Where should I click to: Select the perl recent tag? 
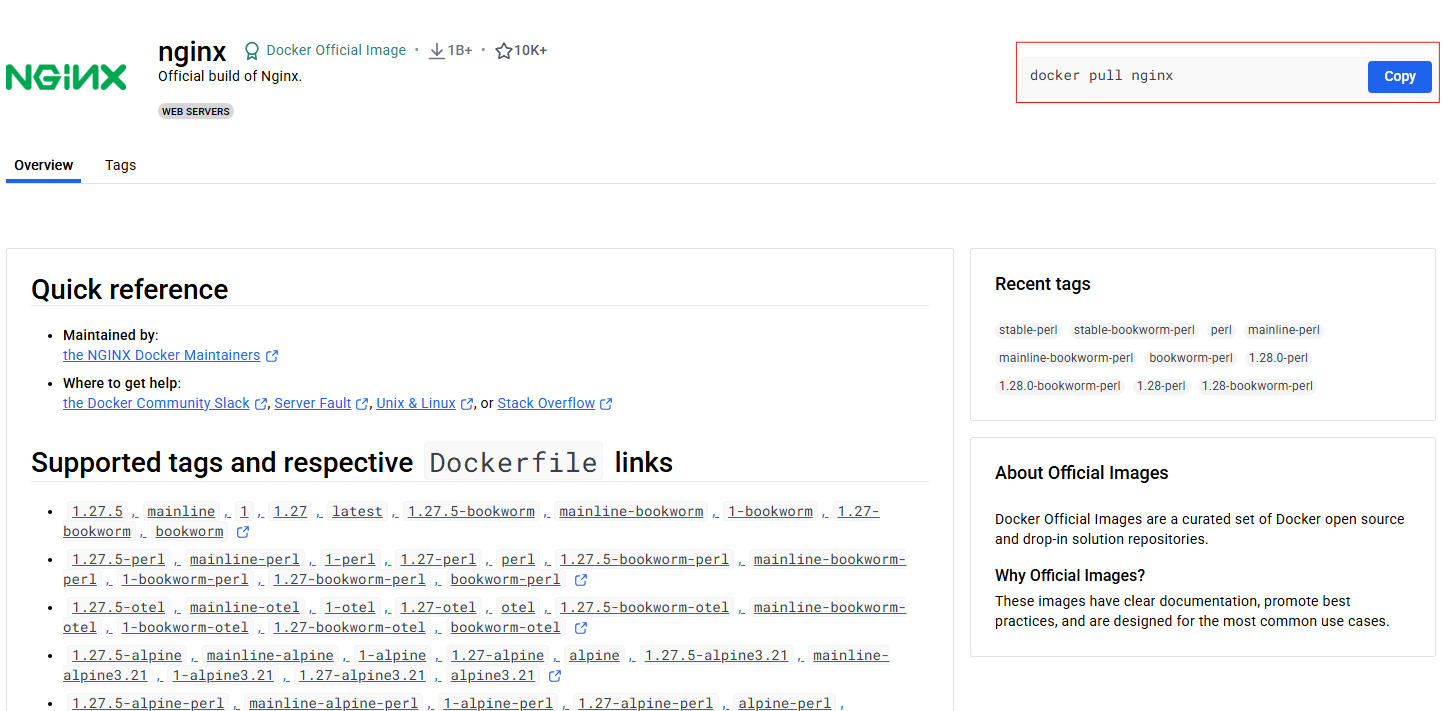point(1221,330)
